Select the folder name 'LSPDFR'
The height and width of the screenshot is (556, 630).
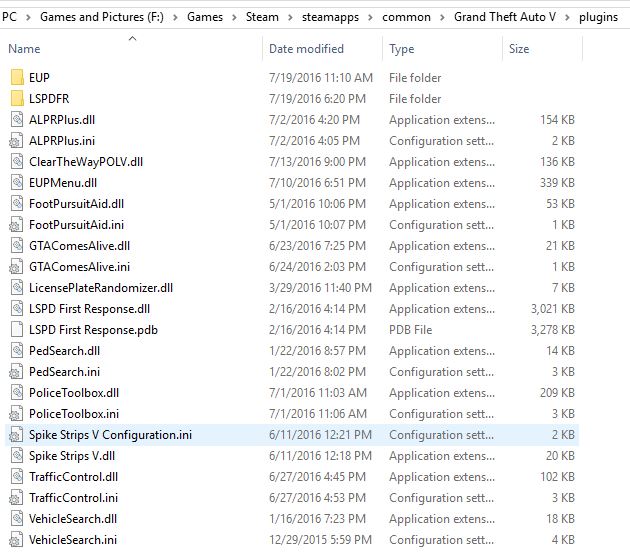coord(49,98)
